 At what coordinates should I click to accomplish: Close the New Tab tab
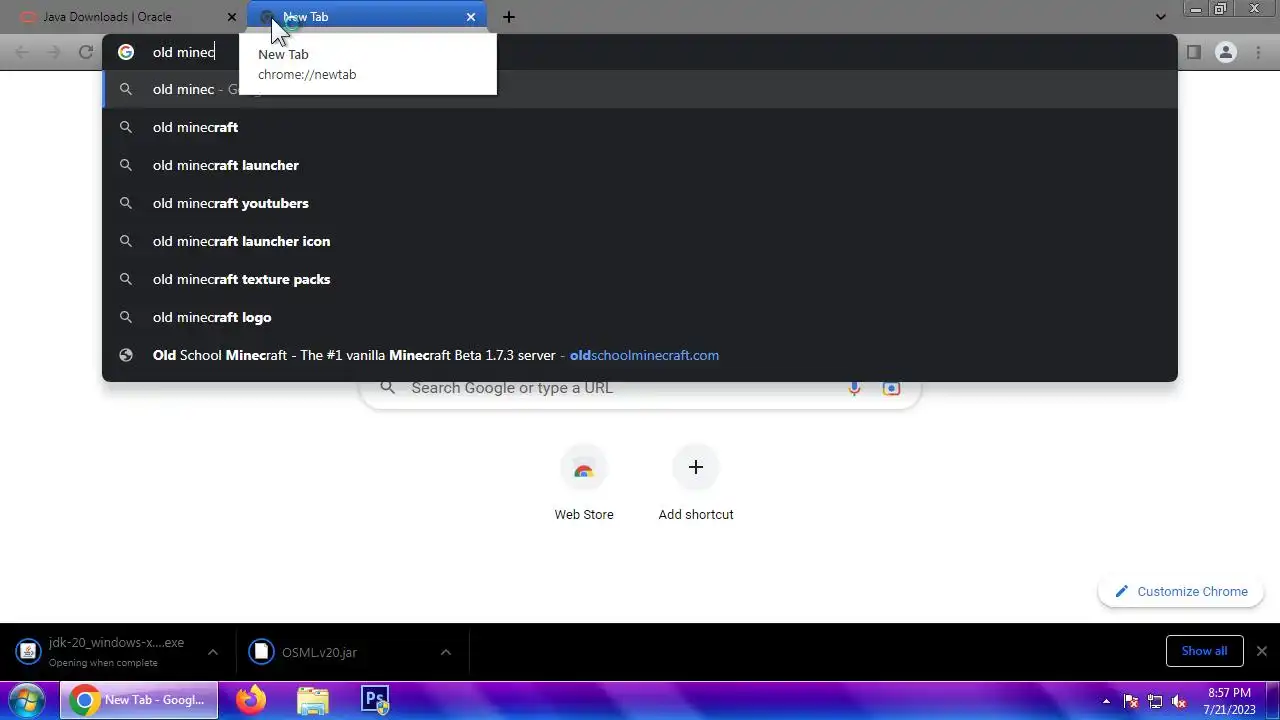pyautogui.click(x=471, y=17)
